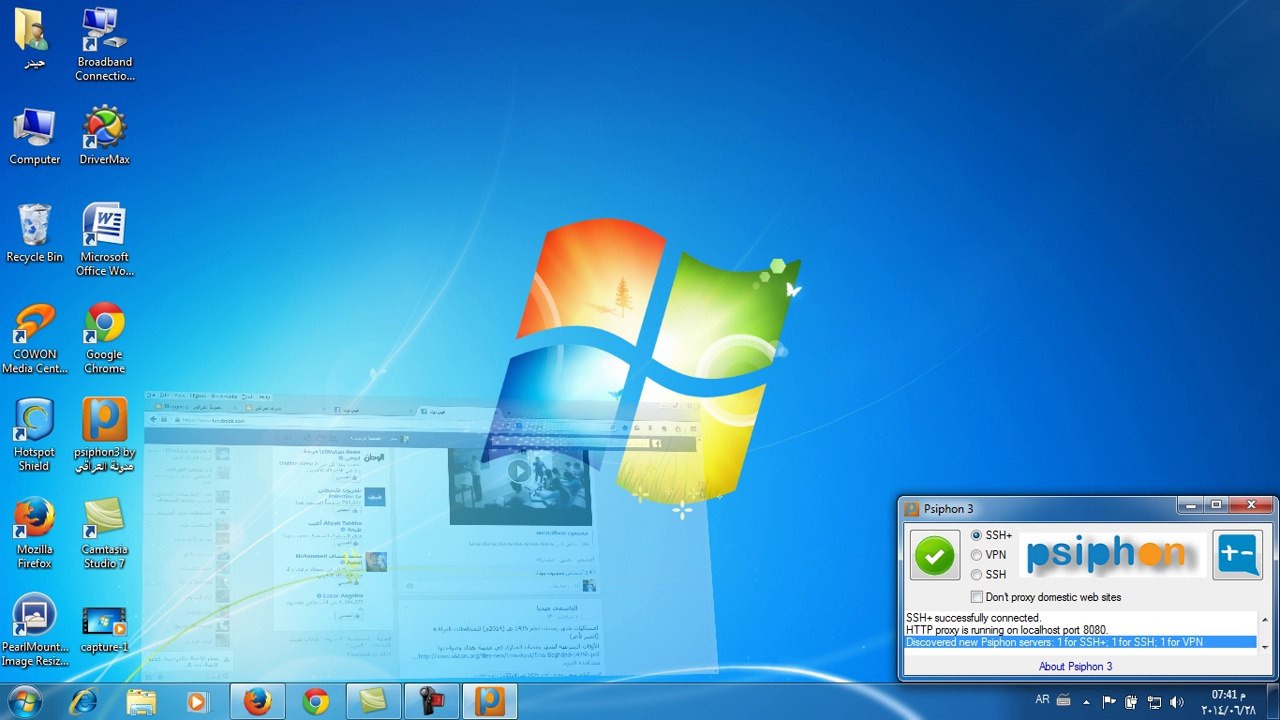Select the 'Discovered new Psiphon servers' log line
The width and height of the screenshot is (1280, 720).
pos(1080,642)
